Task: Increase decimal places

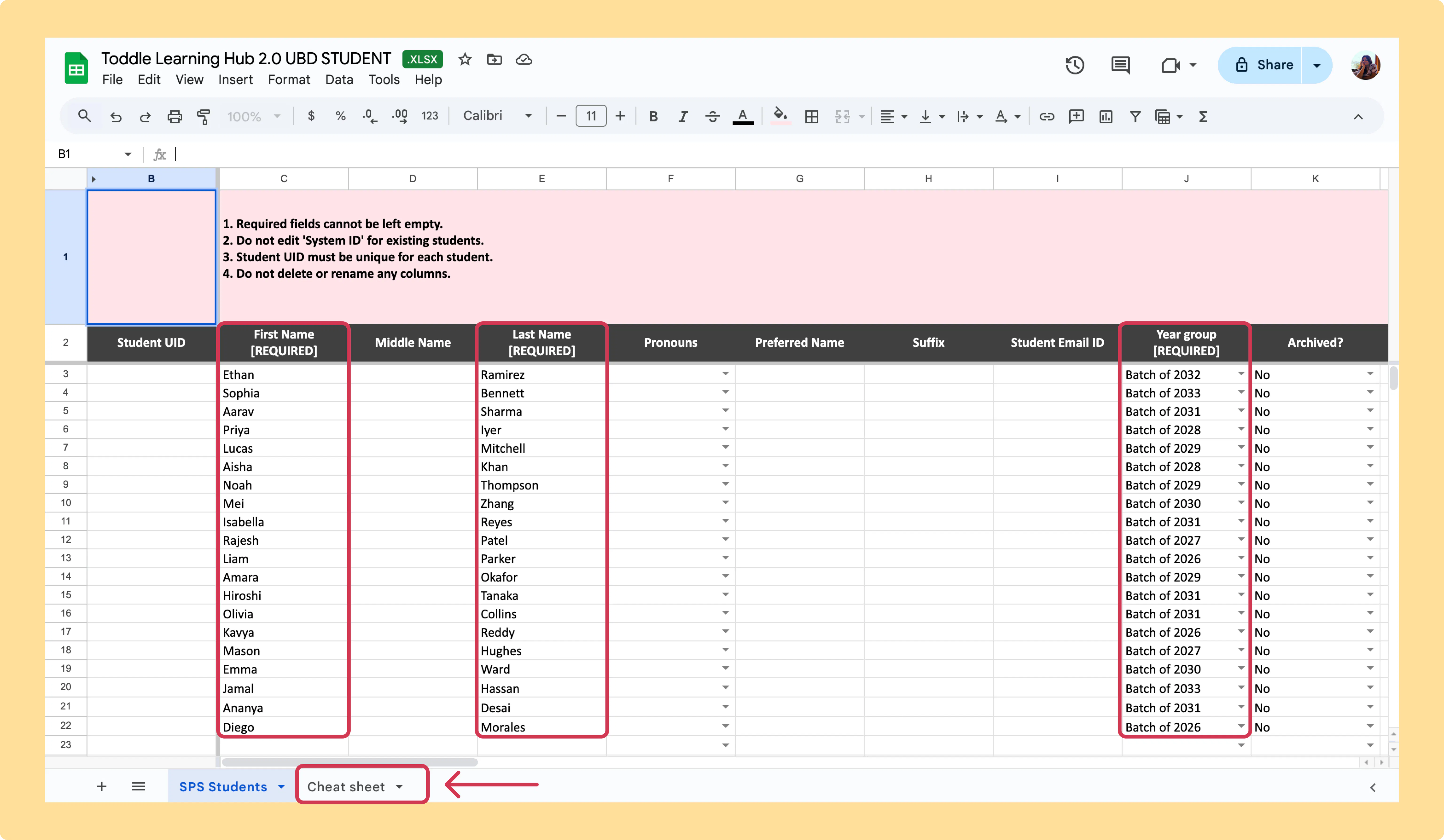Action: (x=400, y=117)
